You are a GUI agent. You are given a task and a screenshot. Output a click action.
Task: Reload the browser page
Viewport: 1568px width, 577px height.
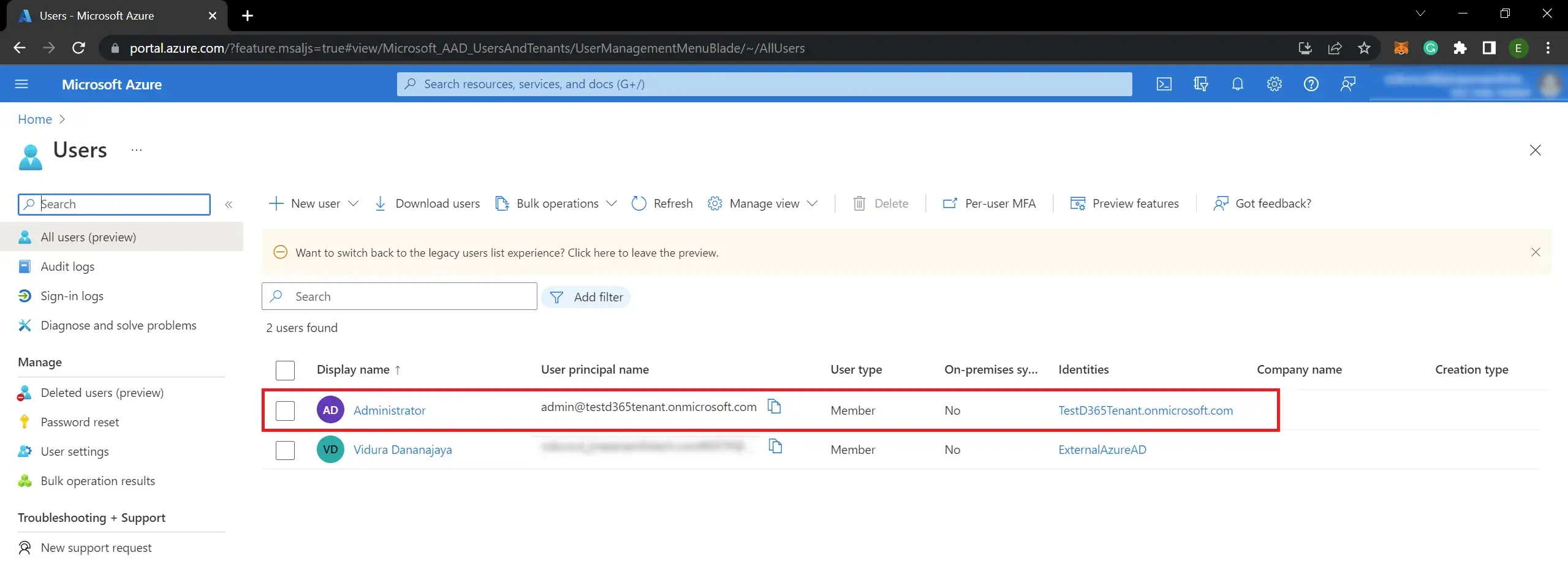click(x=78, y=48)
